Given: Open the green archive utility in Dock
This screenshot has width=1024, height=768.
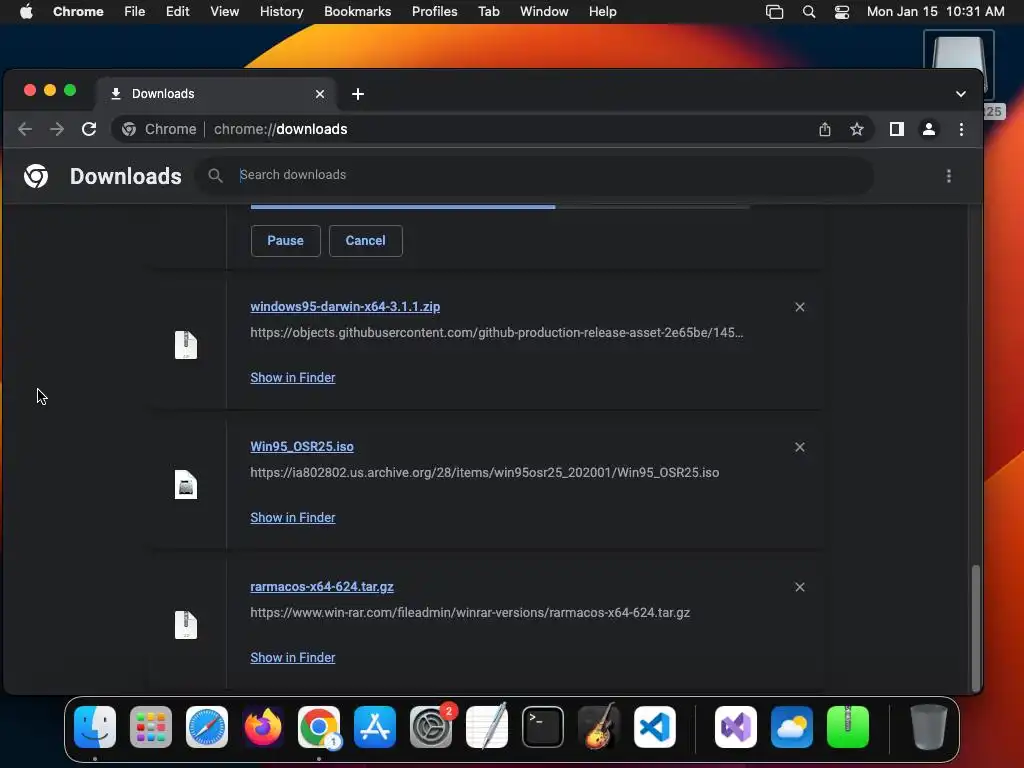Looking at the screenshot, I should tap(848, 727).
